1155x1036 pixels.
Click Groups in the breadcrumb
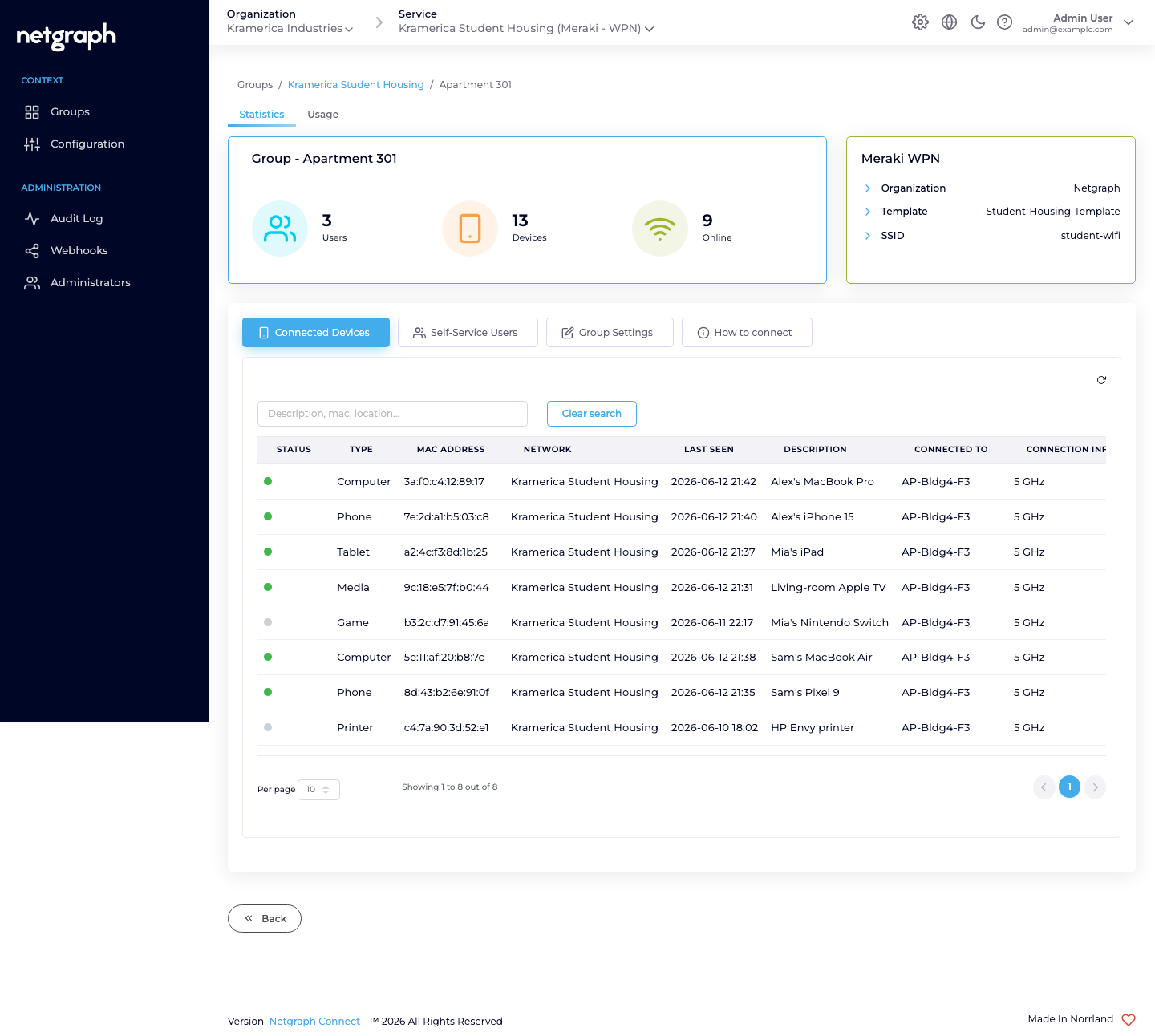point(255,85)
